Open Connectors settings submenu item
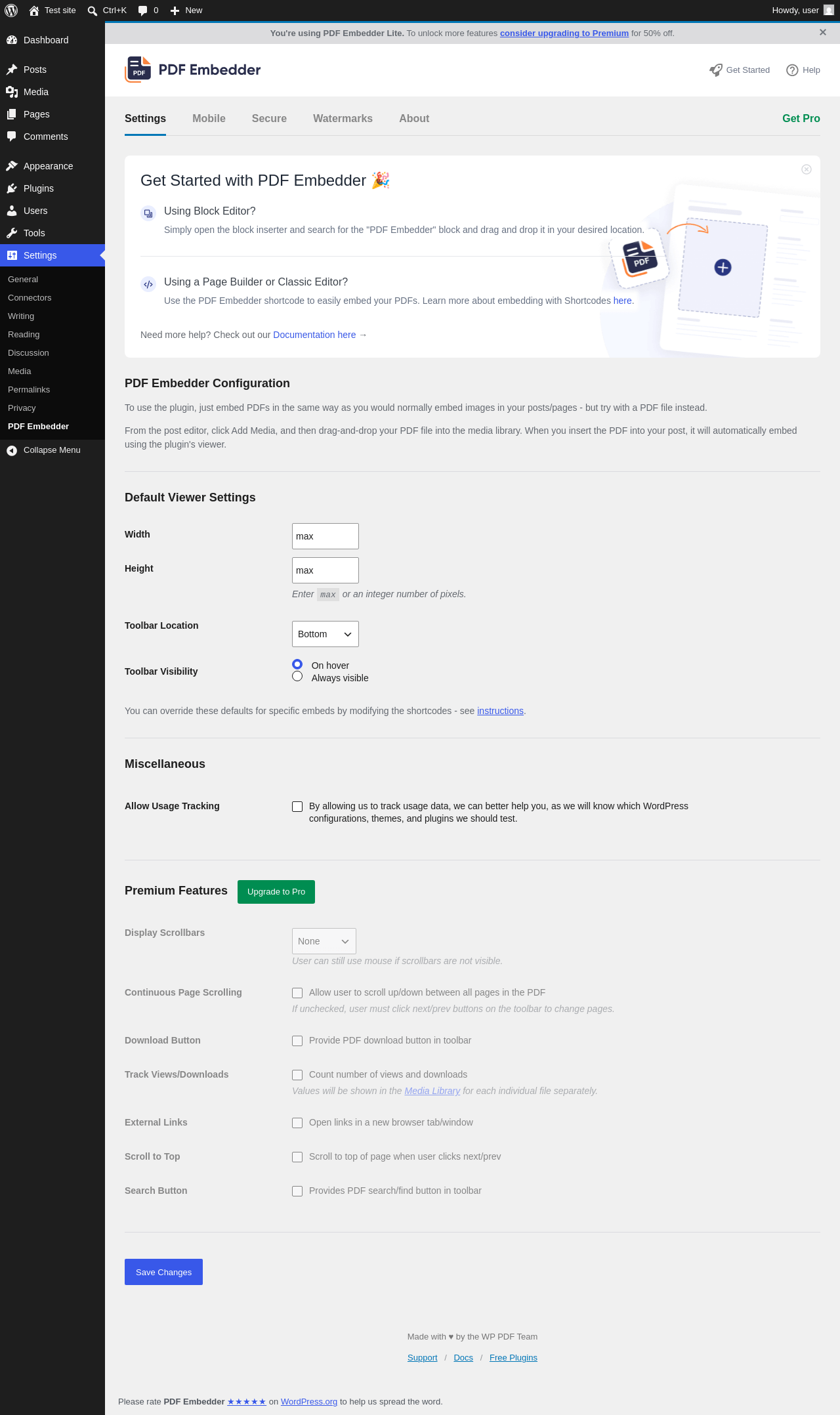This screenshot has height=1415, width=840. pyautogui.click(x=30, y=298)
